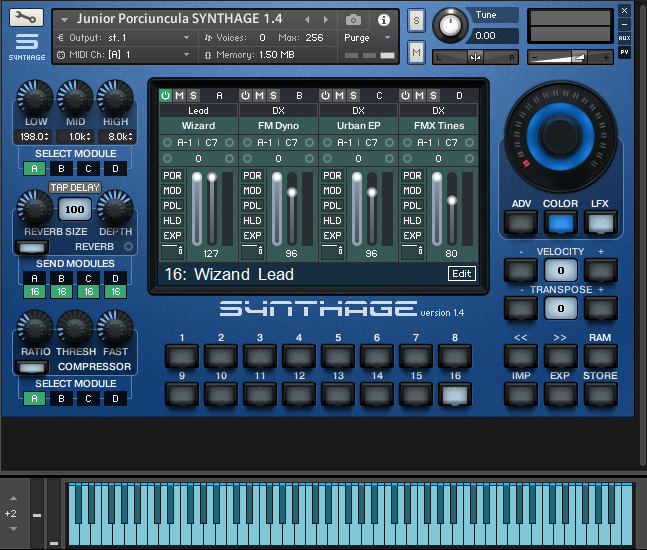Image resolution: width=647 pixels, height=550 pixels.
Task: Select preset slot 1
Action: [182, 356]
